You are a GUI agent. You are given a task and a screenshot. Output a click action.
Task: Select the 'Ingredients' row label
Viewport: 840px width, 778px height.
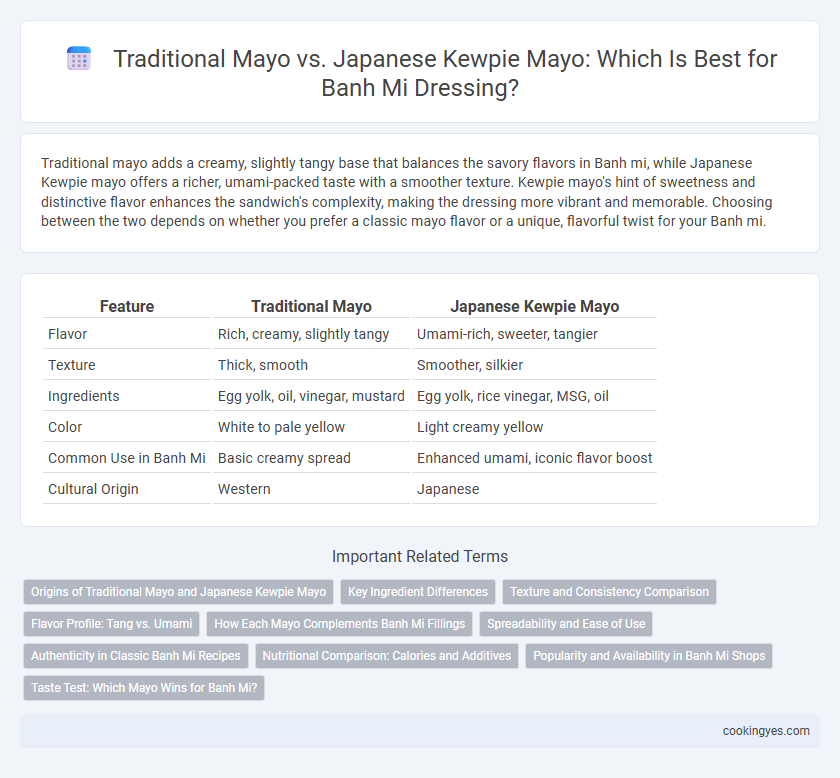point(84,396)
